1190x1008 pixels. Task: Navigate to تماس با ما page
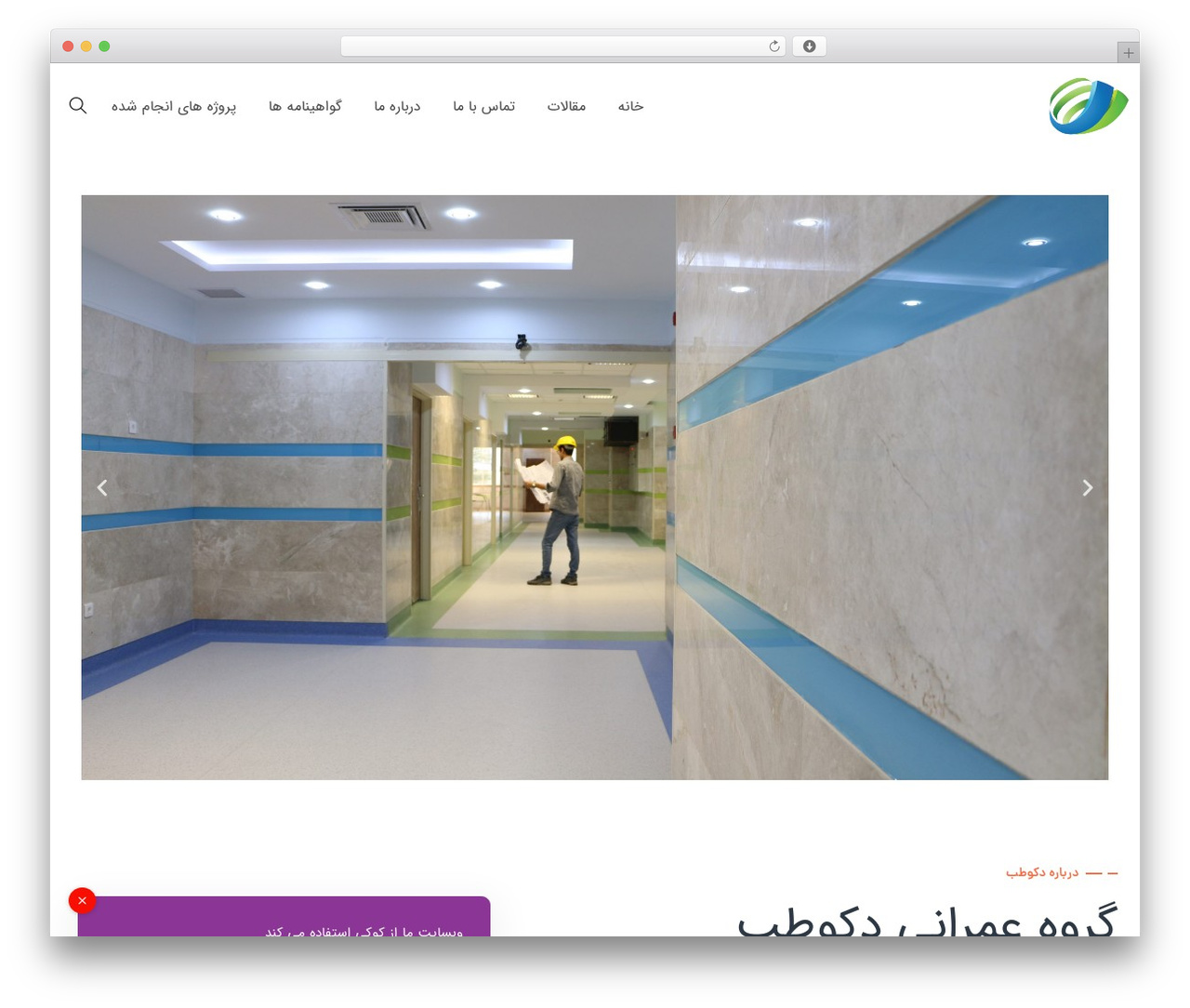pyautogui.click(x=484, y=106)
